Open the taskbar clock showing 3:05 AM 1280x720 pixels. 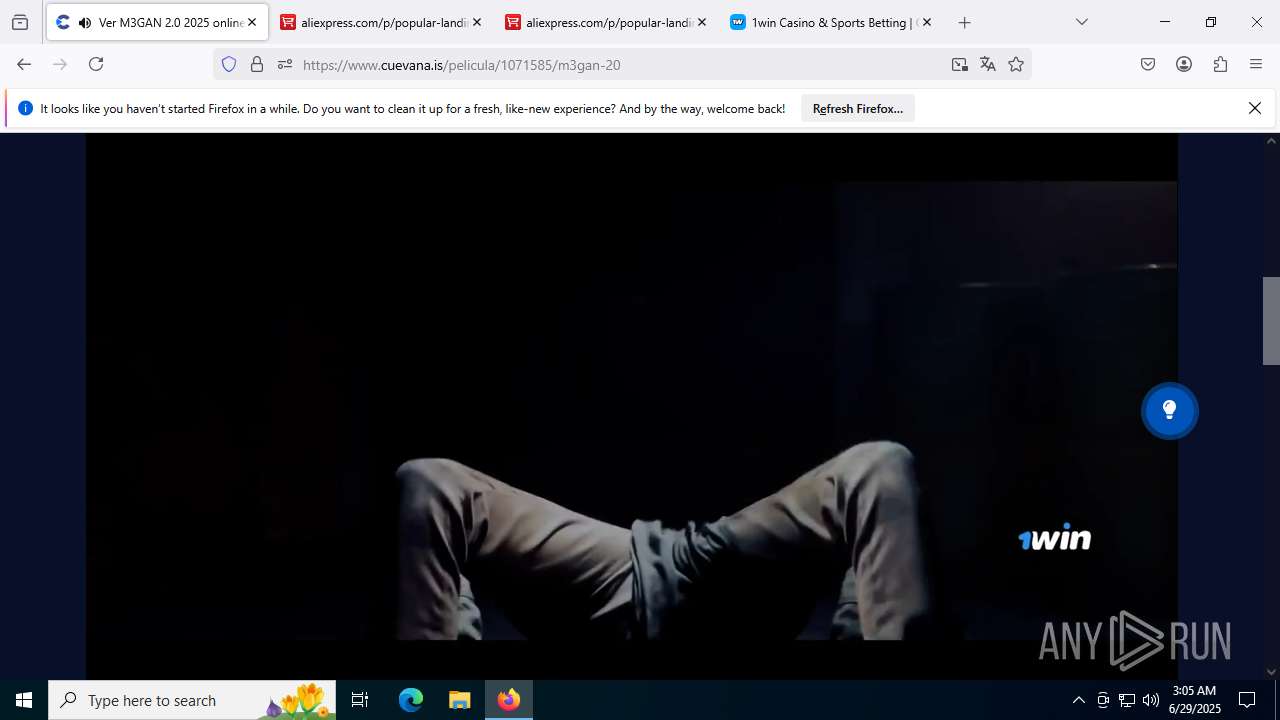pyautogui.click(x=1196, y=700)
